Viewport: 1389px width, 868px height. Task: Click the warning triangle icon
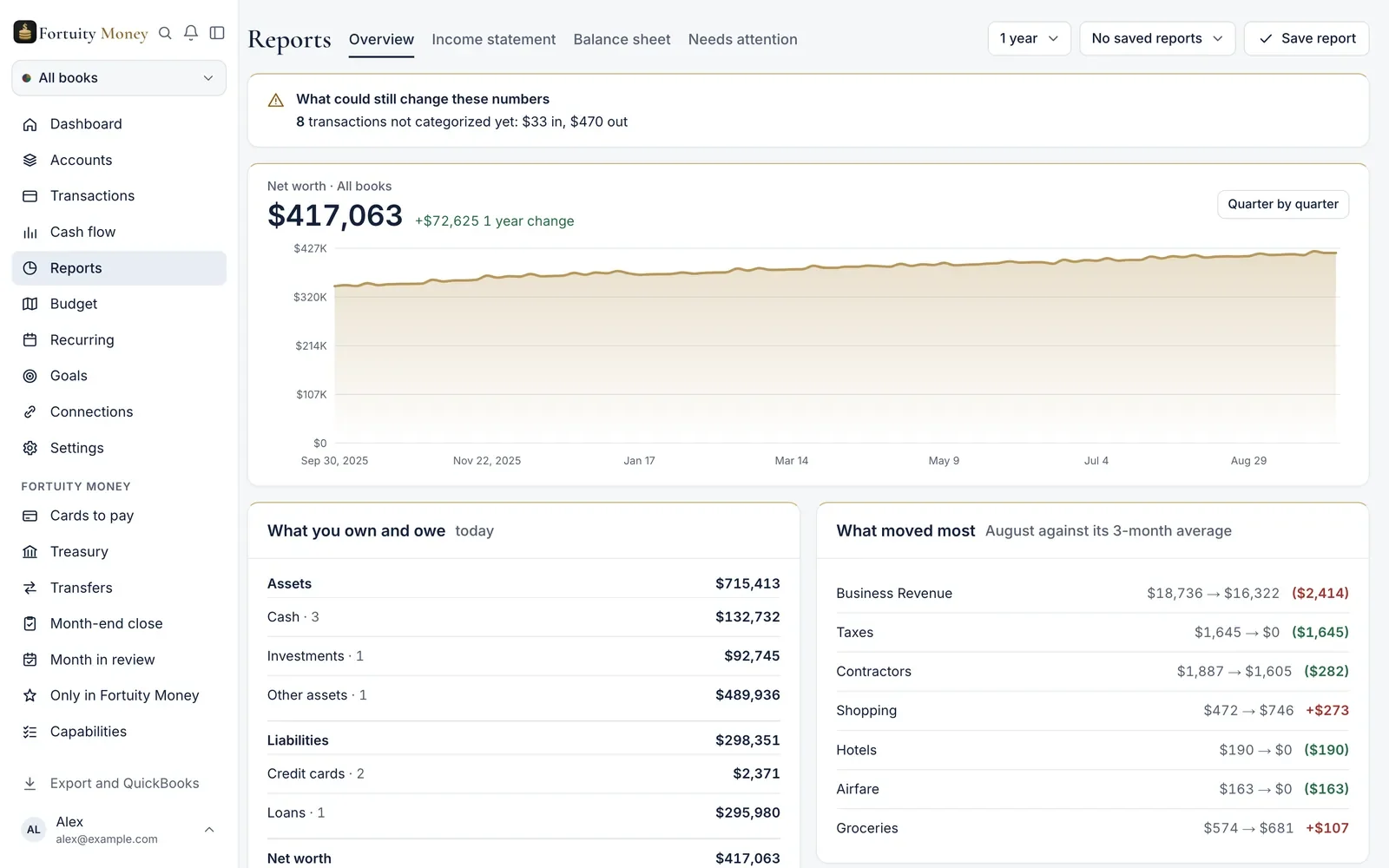(276, 101)
